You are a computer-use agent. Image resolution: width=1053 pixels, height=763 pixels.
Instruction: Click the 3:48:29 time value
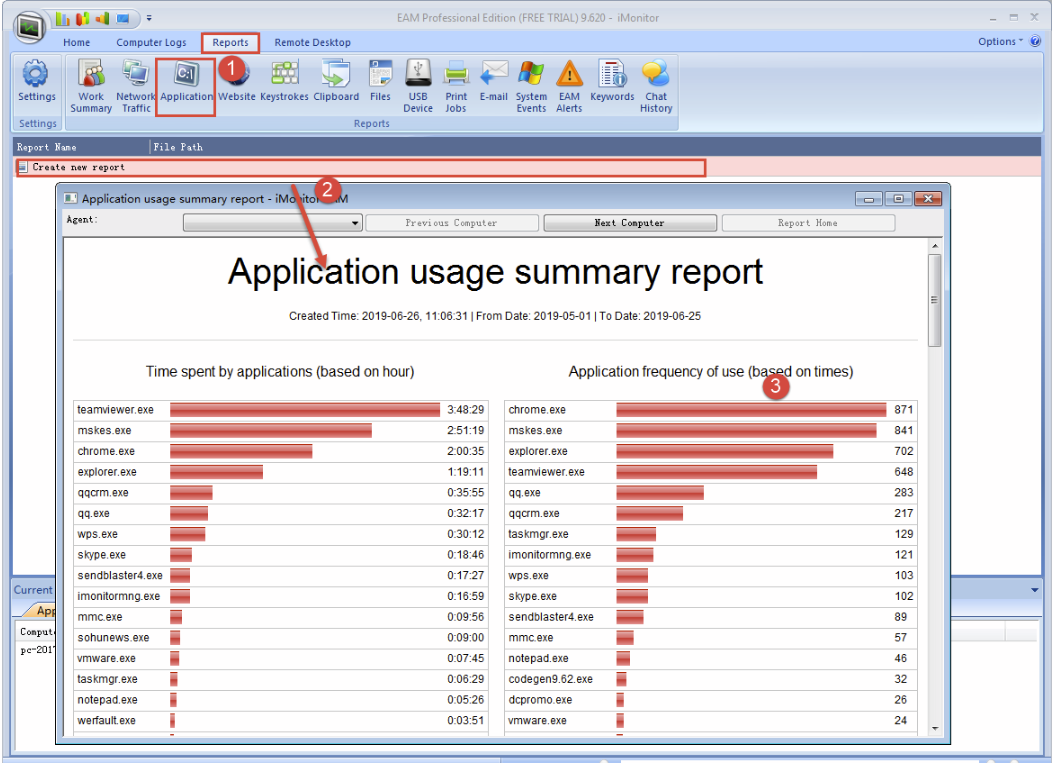point(465,410)
